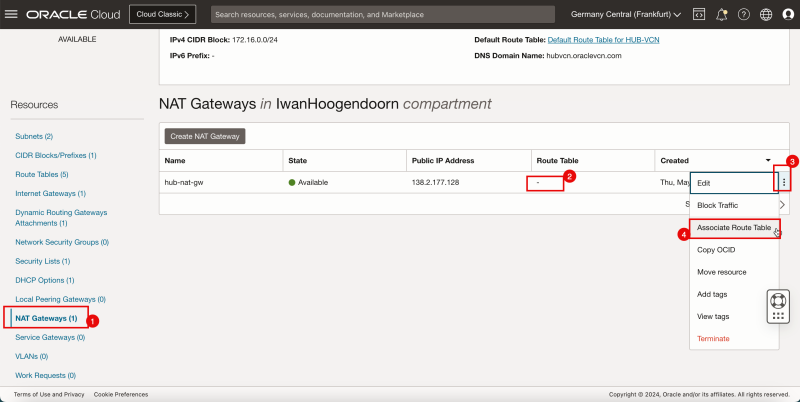The width and height of the screenshot is (800, 402).
Task: Open the three-dot actions menu for hub-nat-gw
Action: [784, 182]
